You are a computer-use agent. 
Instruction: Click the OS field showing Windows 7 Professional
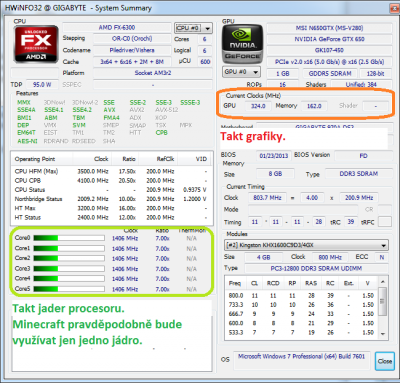click(302, 357)
